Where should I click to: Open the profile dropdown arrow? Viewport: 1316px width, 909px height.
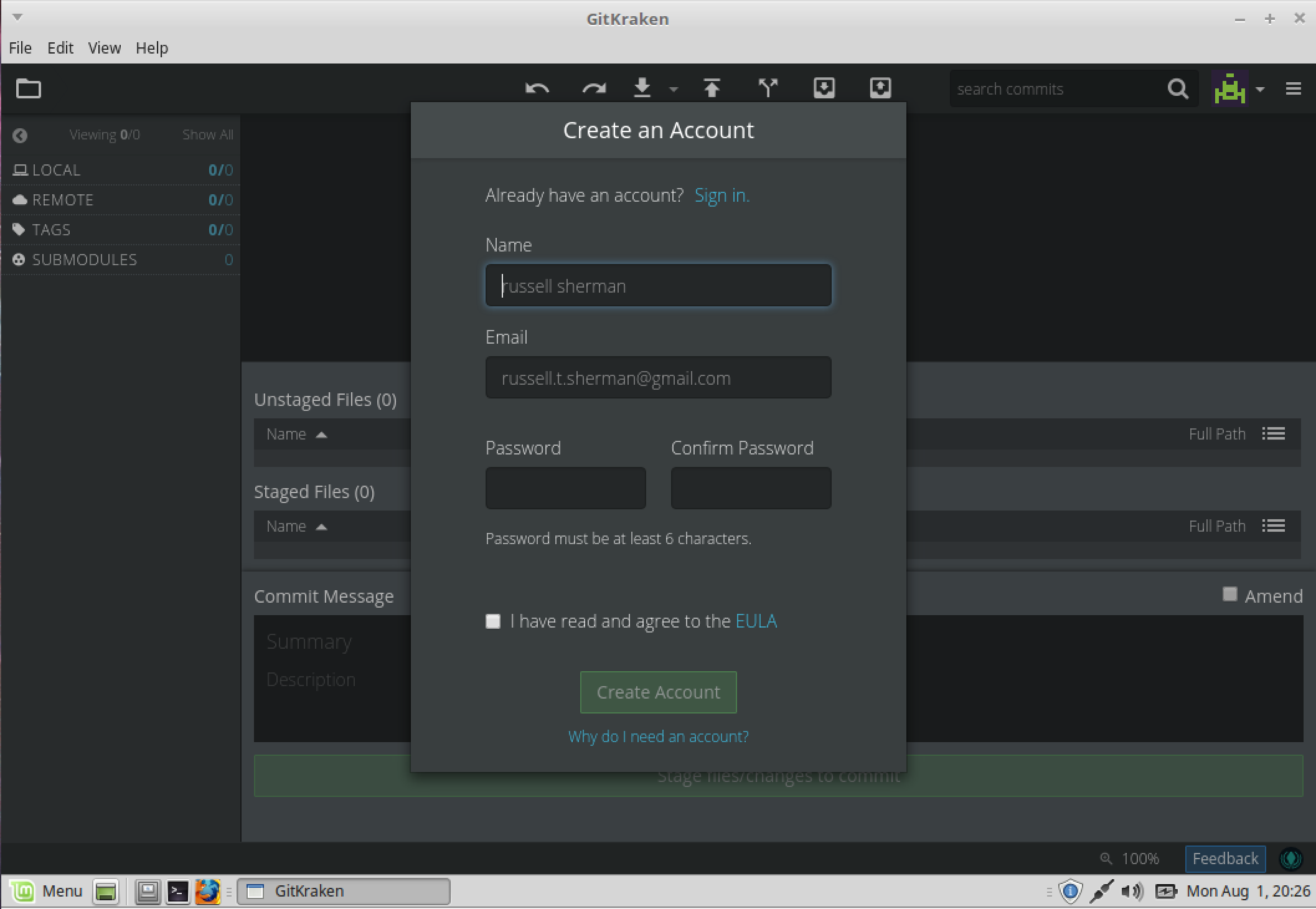tap(1260, 89)
